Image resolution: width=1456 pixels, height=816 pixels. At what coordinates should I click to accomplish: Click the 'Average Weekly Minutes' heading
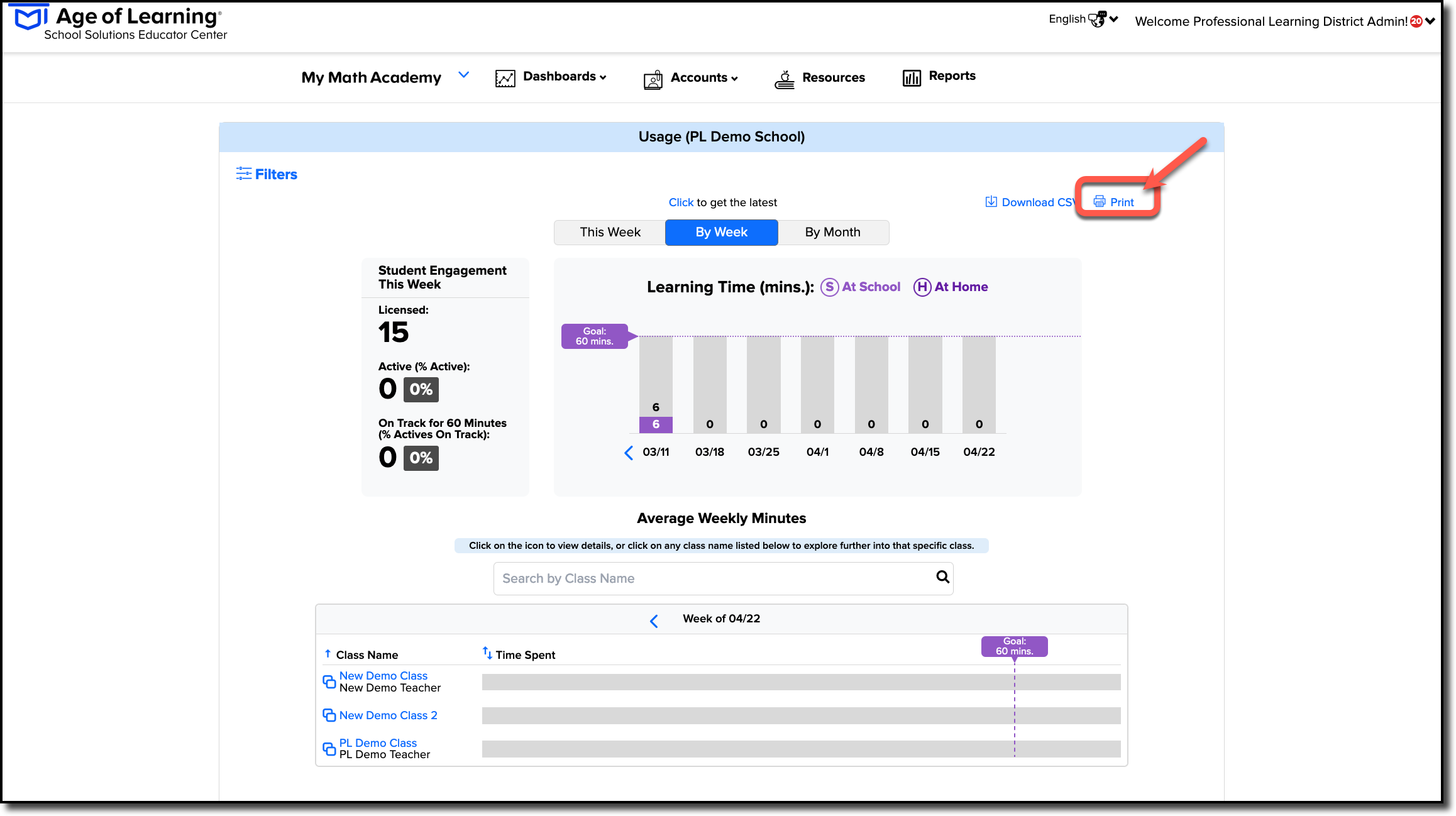point(721,519)
